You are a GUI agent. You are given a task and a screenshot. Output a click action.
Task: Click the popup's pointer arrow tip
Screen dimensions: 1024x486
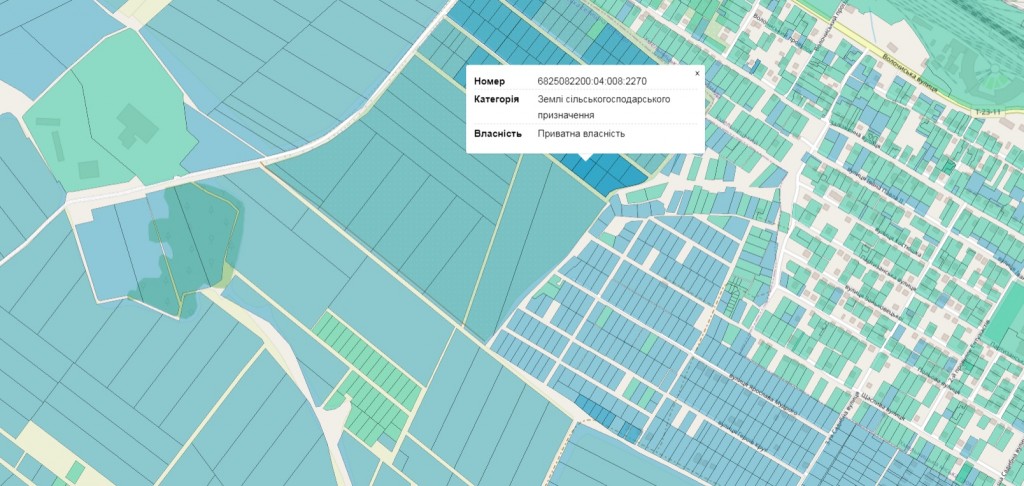pyautogui.click(x=585, y=160)
